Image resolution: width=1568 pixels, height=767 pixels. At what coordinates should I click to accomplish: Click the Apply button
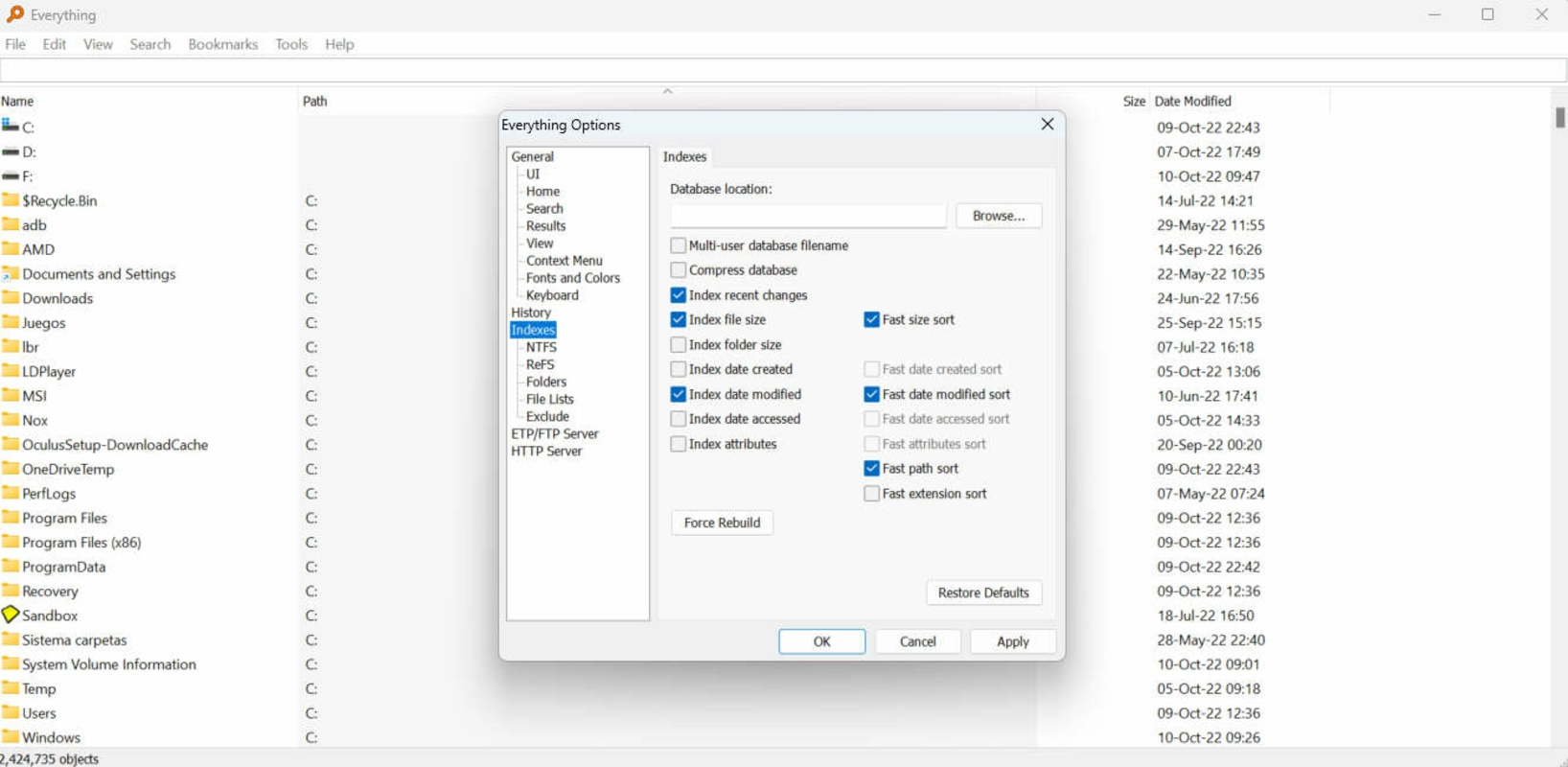[x=1013, y=641]
